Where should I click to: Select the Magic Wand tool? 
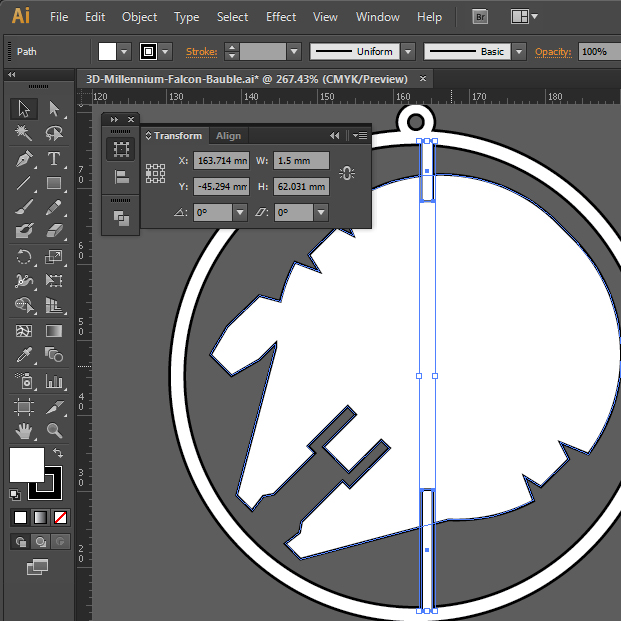tap(24, 133)
